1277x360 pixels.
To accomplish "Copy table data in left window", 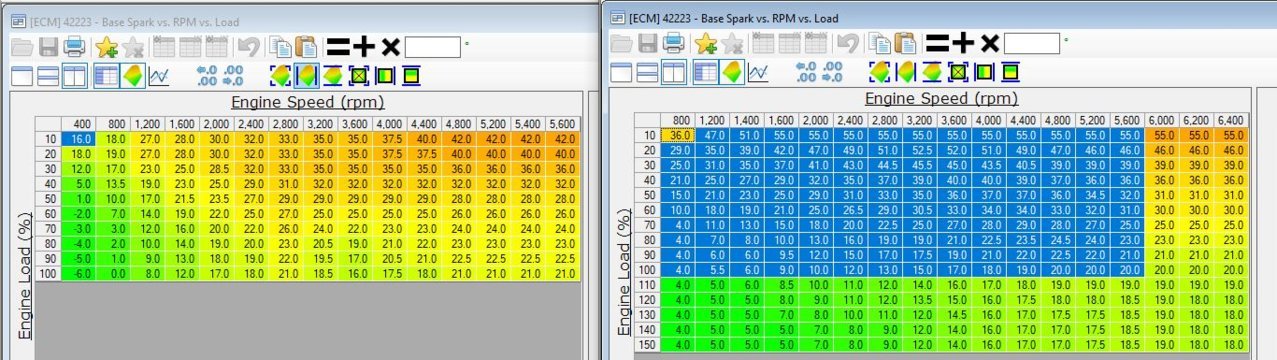I will [x=281, y=46].
